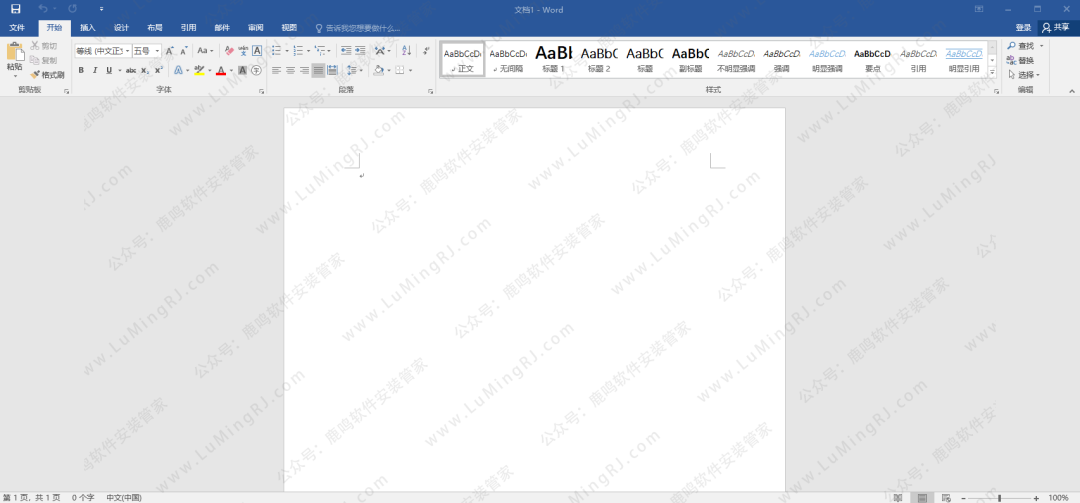Click the sort A-Z icon
This screenshot has width=1080, height=503.
coord(406,50)
